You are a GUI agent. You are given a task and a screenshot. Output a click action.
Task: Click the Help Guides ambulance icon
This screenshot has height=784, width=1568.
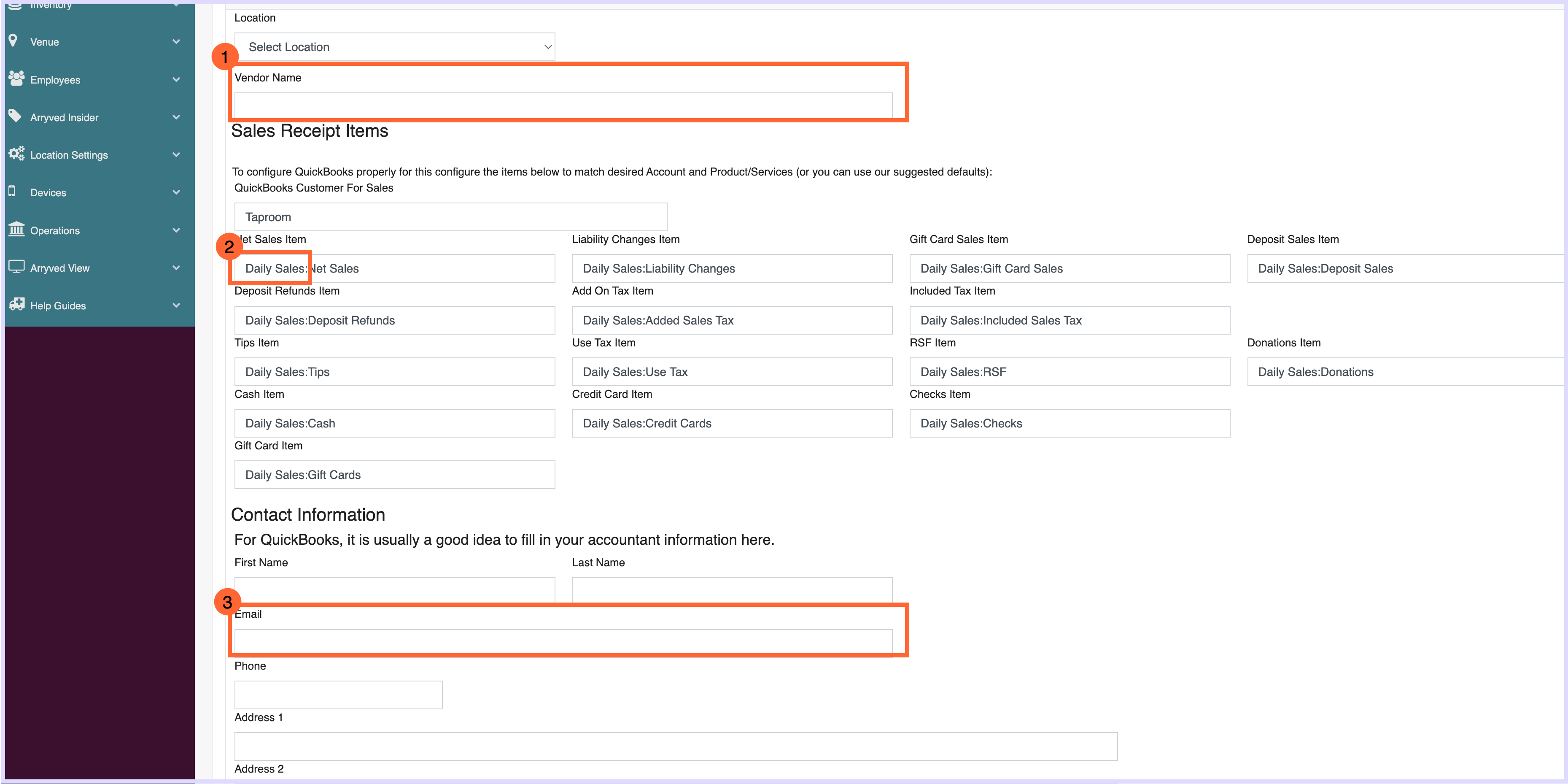point(16,304)
